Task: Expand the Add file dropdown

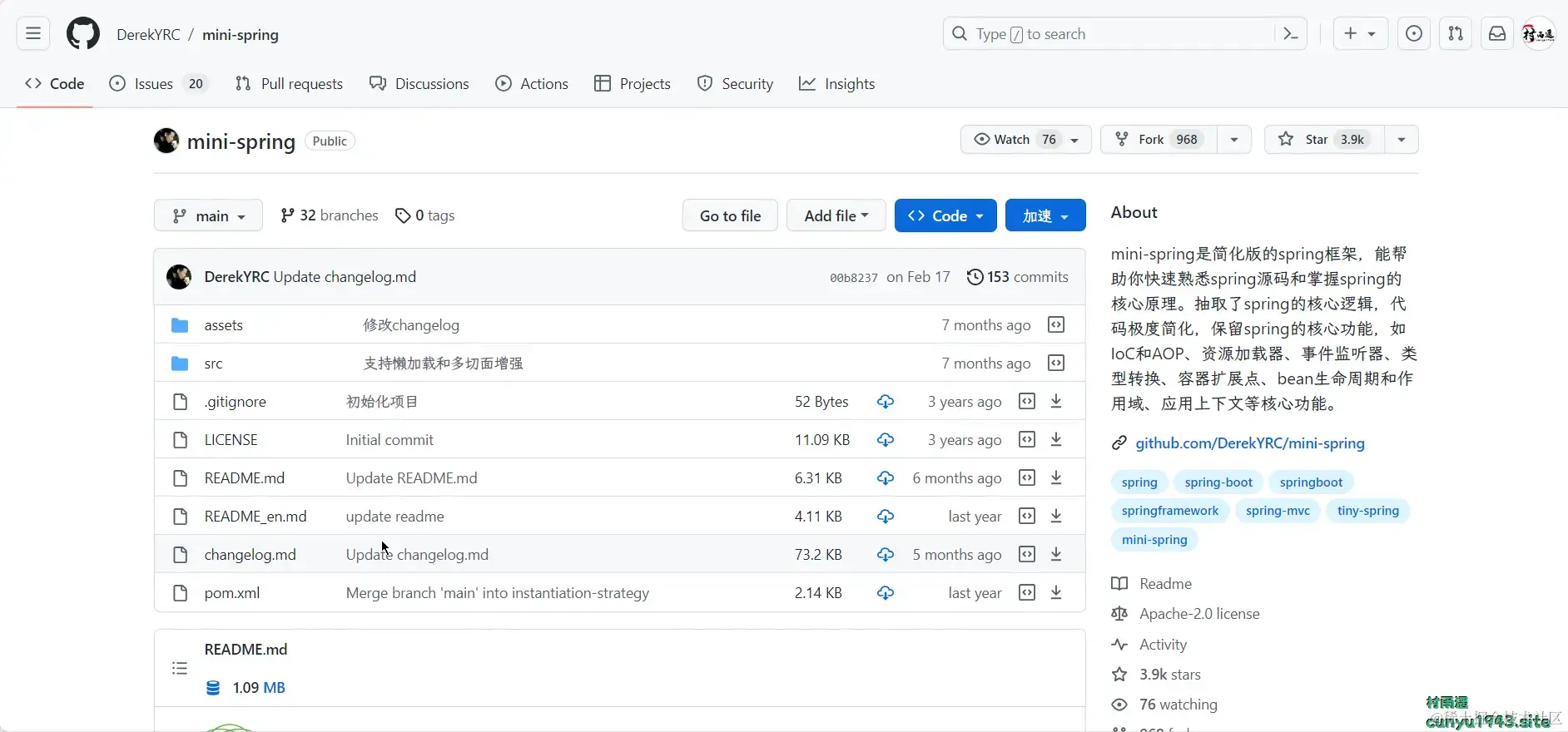Action: pos(836,215)
